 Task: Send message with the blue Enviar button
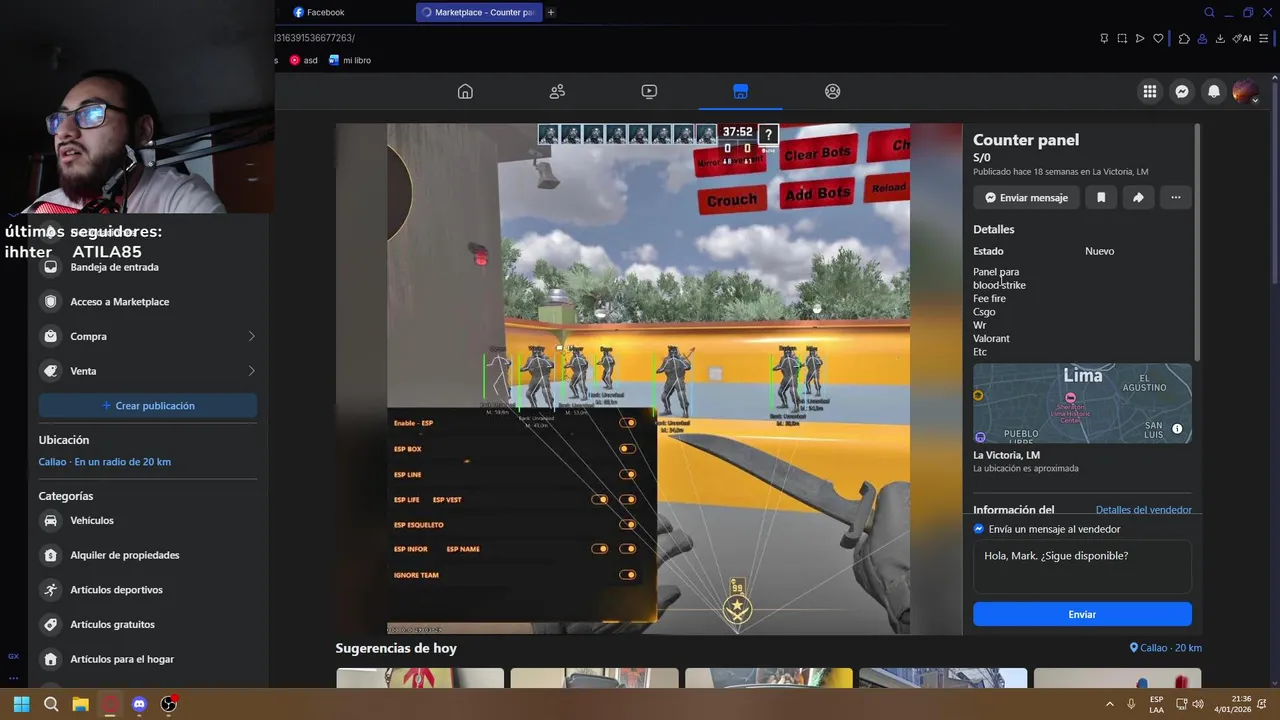click(x=1082, y=614)
